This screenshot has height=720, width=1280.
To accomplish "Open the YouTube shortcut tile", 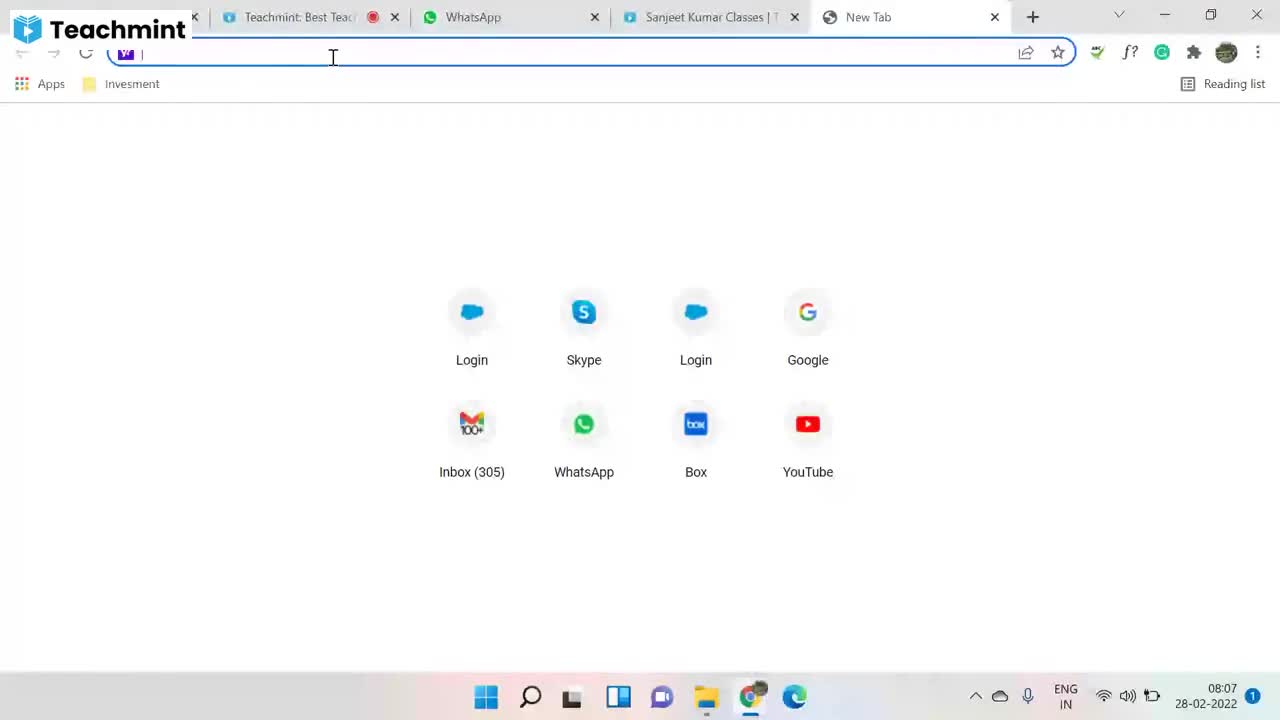I will click(808, 442).
